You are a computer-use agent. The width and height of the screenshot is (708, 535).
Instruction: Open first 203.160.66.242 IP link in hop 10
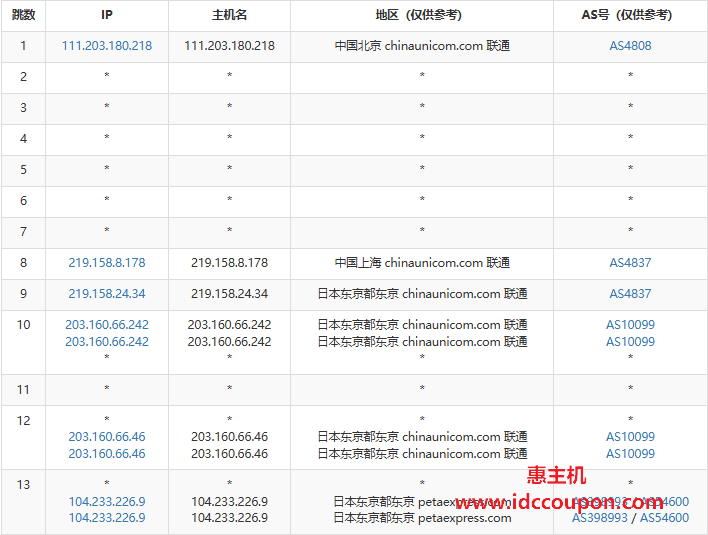(107, 325)
